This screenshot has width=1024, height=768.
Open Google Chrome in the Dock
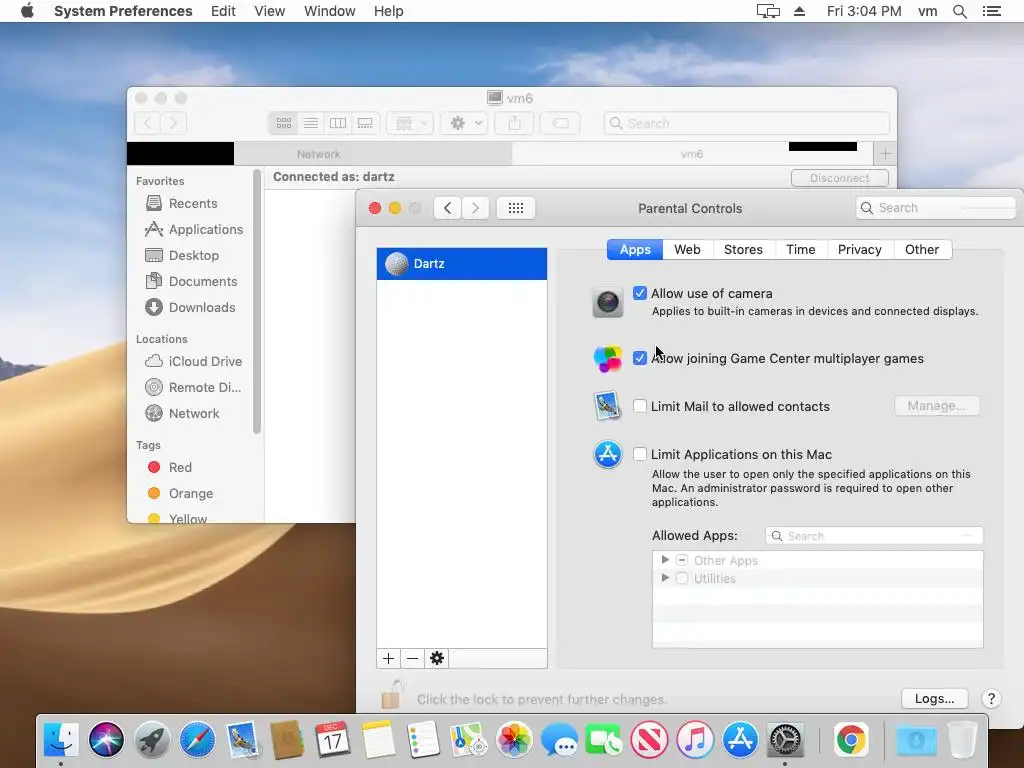click(851, 740)
